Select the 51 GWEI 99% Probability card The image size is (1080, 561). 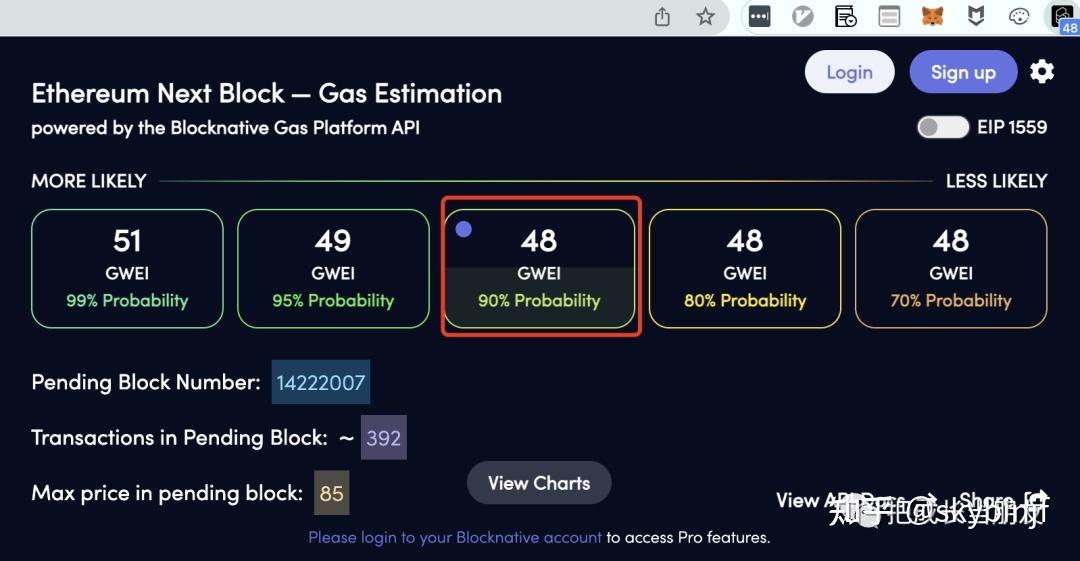[127, 269]
